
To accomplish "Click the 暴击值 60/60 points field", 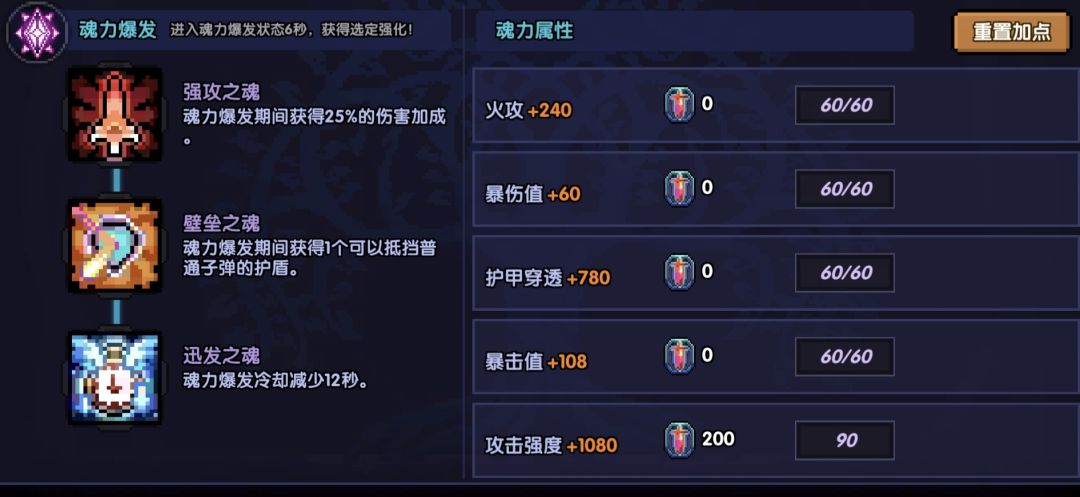I will (845, 356).
